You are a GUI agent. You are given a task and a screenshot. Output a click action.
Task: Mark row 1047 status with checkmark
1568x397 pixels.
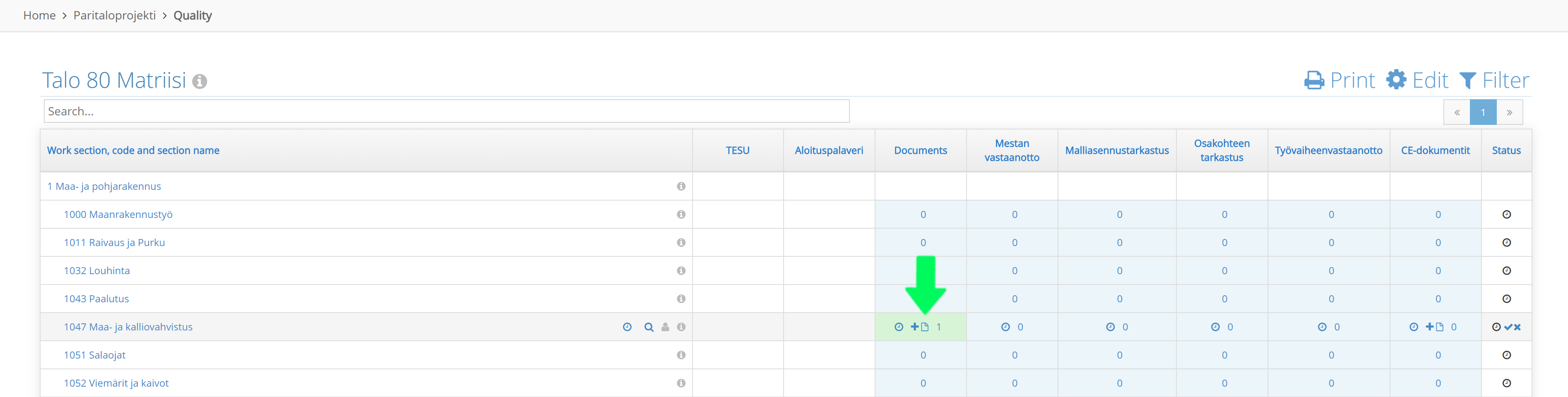pos(1508,327)
